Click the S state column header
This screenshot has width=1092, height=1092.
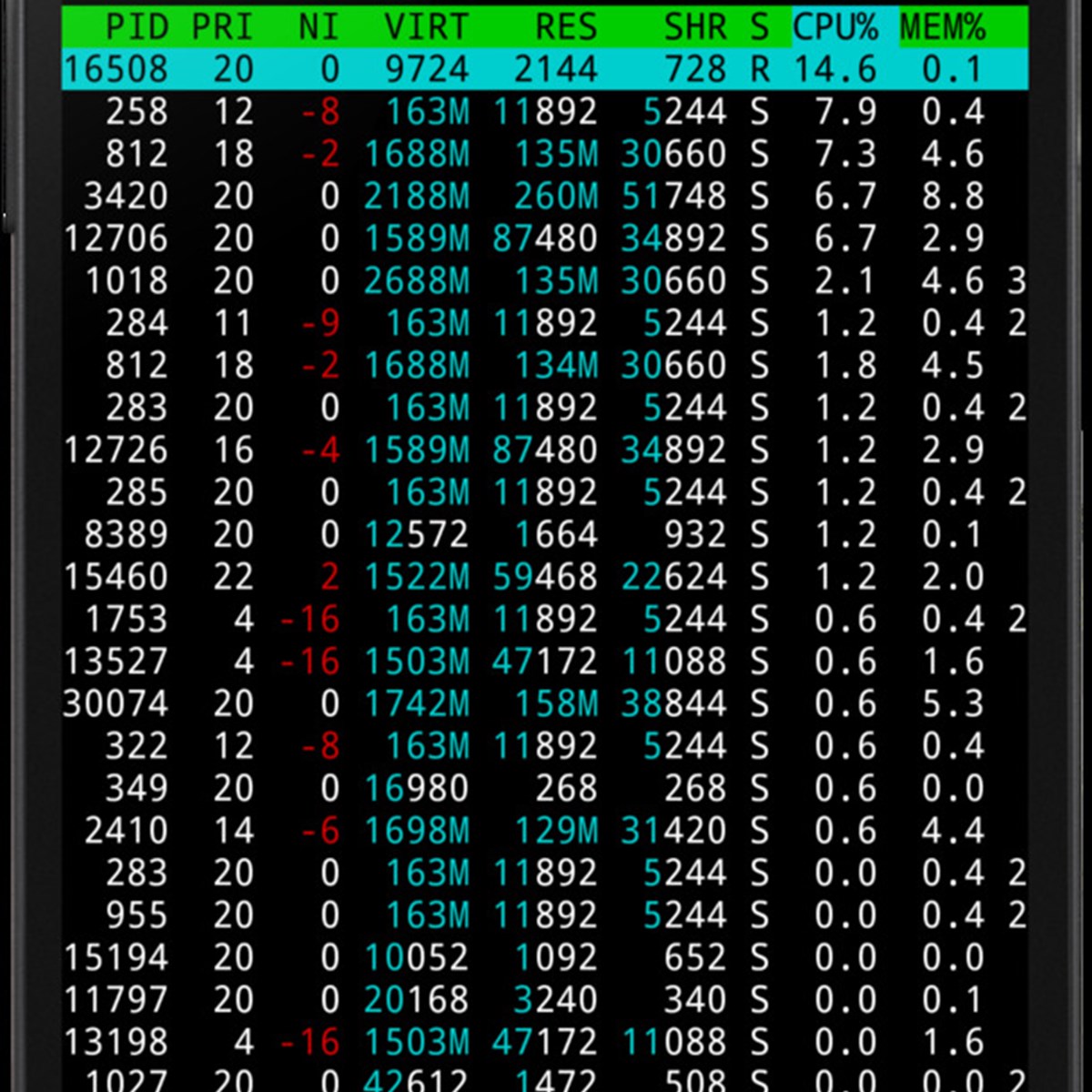pos(759,27)
